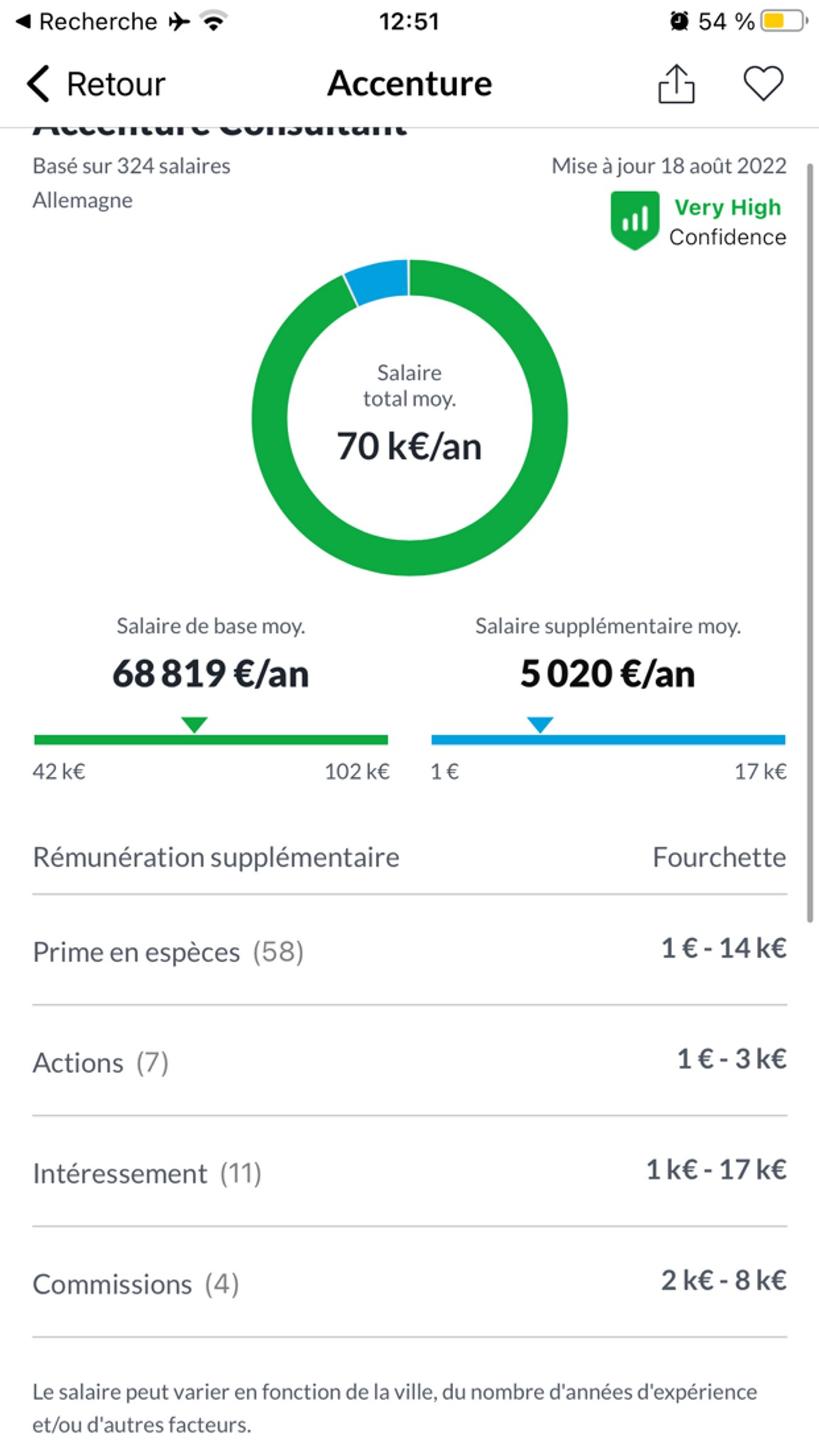This screenshot has height=1456, width=819.
Task: Tap the green confidence shield icon
Action: pyautogui.click(x=635, y=220)
